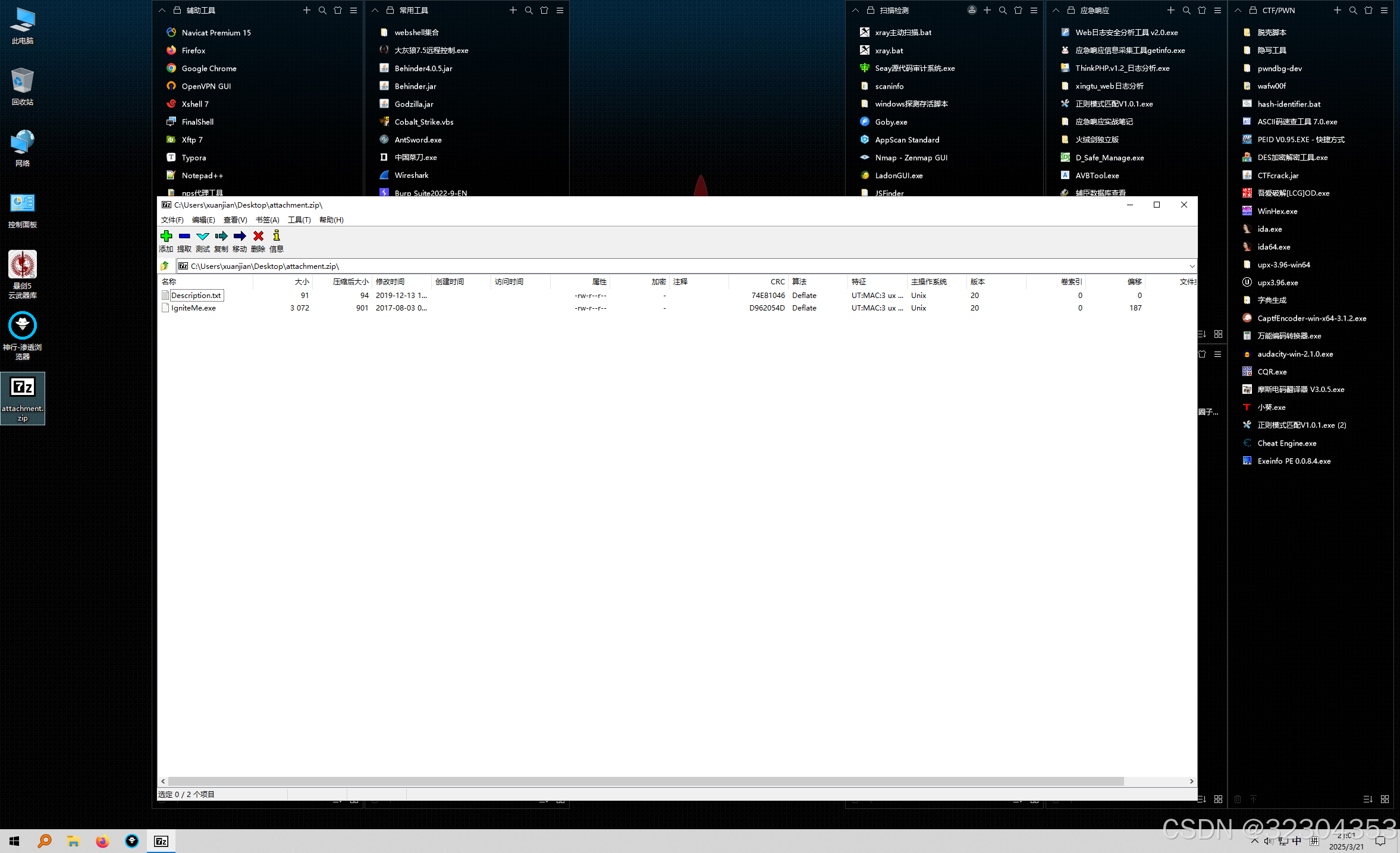Open the 7-Zip taskbar icon
Viewport: 1400px width, 853px height.
point(161,841)
